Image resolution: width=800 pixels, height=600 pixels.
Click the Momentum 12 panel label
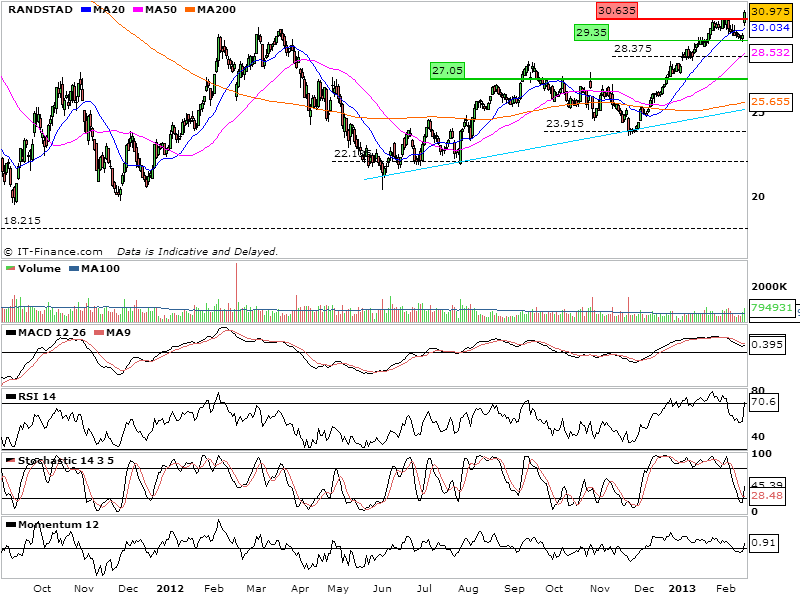(x=58, y=525)
